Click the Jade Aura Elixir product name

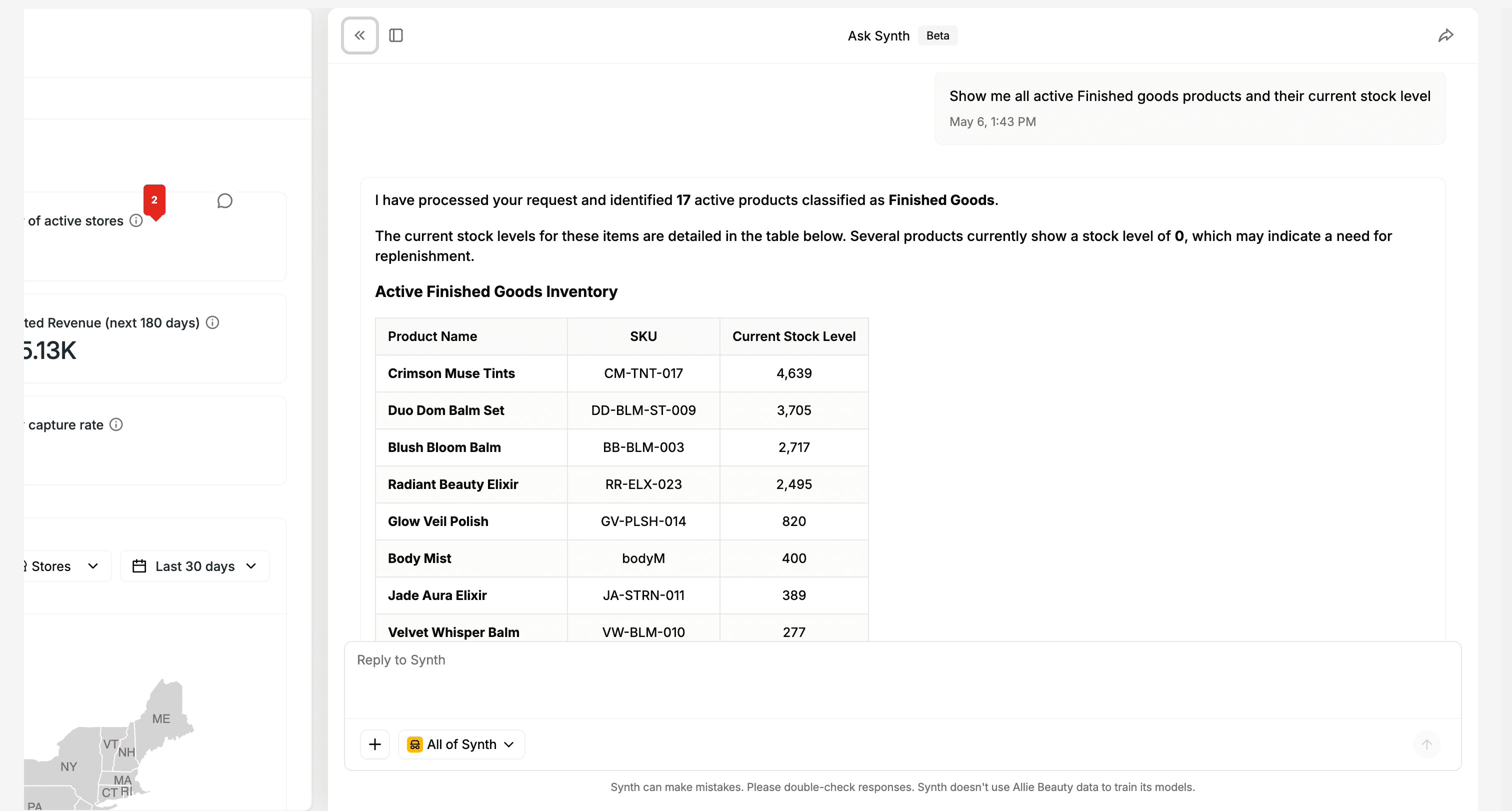point(436,595)
